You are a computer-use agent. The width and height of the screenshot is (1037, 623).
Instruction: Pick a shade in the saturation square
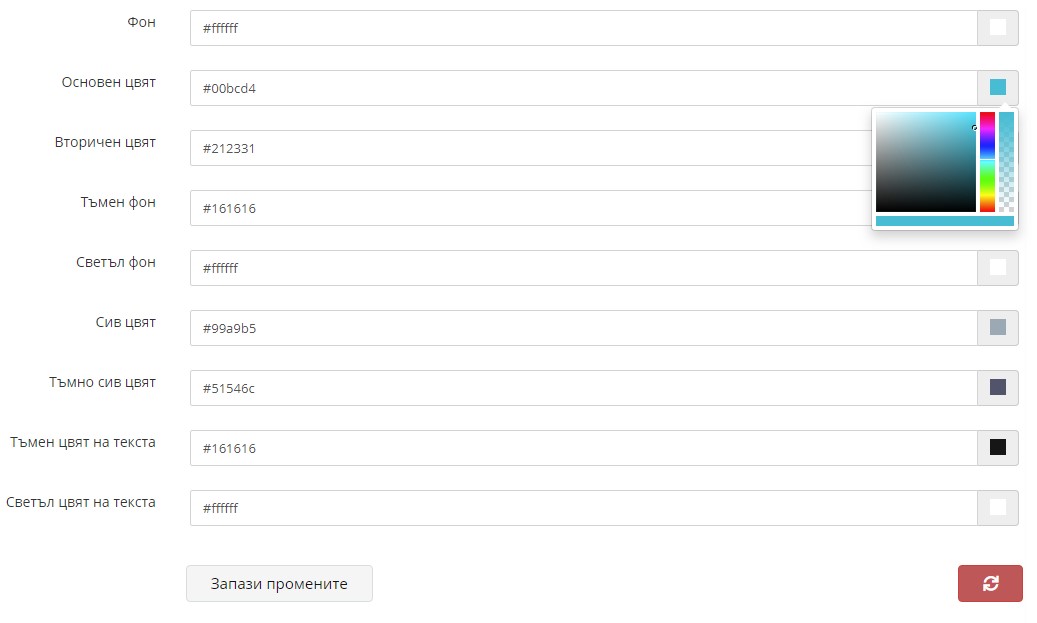tap(925, 162)
